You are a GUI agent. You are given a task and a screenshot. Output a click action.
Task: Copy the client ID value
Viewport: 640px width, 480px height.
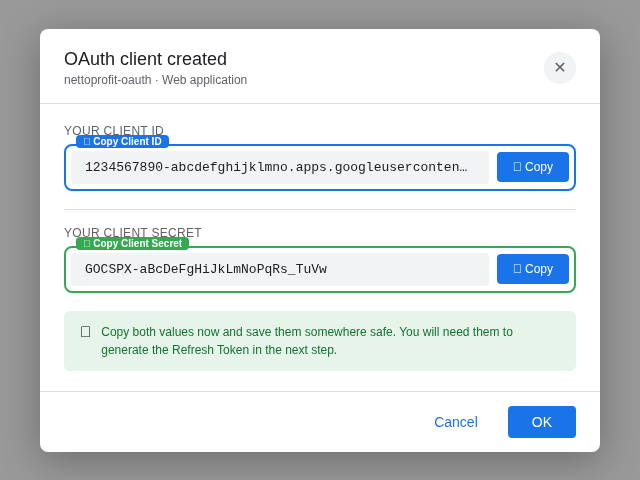tap(533, 167)
